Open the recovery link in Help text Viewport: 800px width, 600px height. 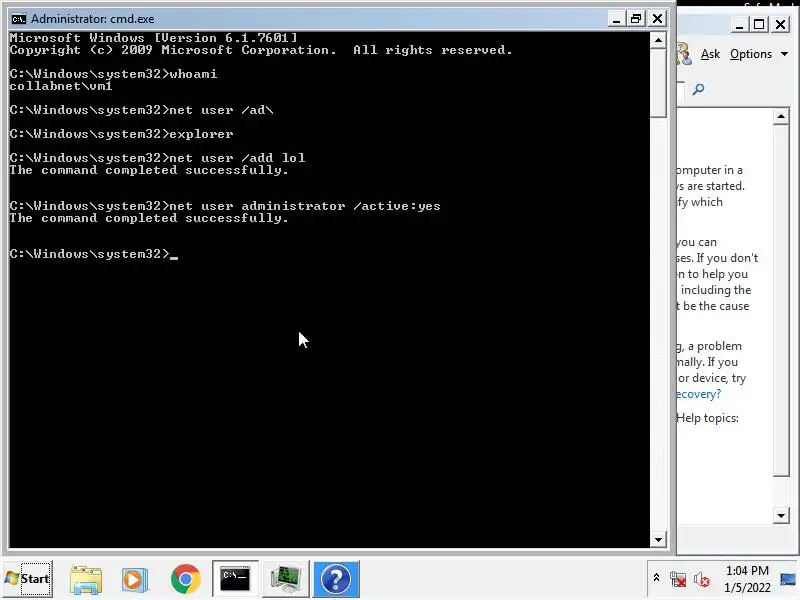pos(698,394)
